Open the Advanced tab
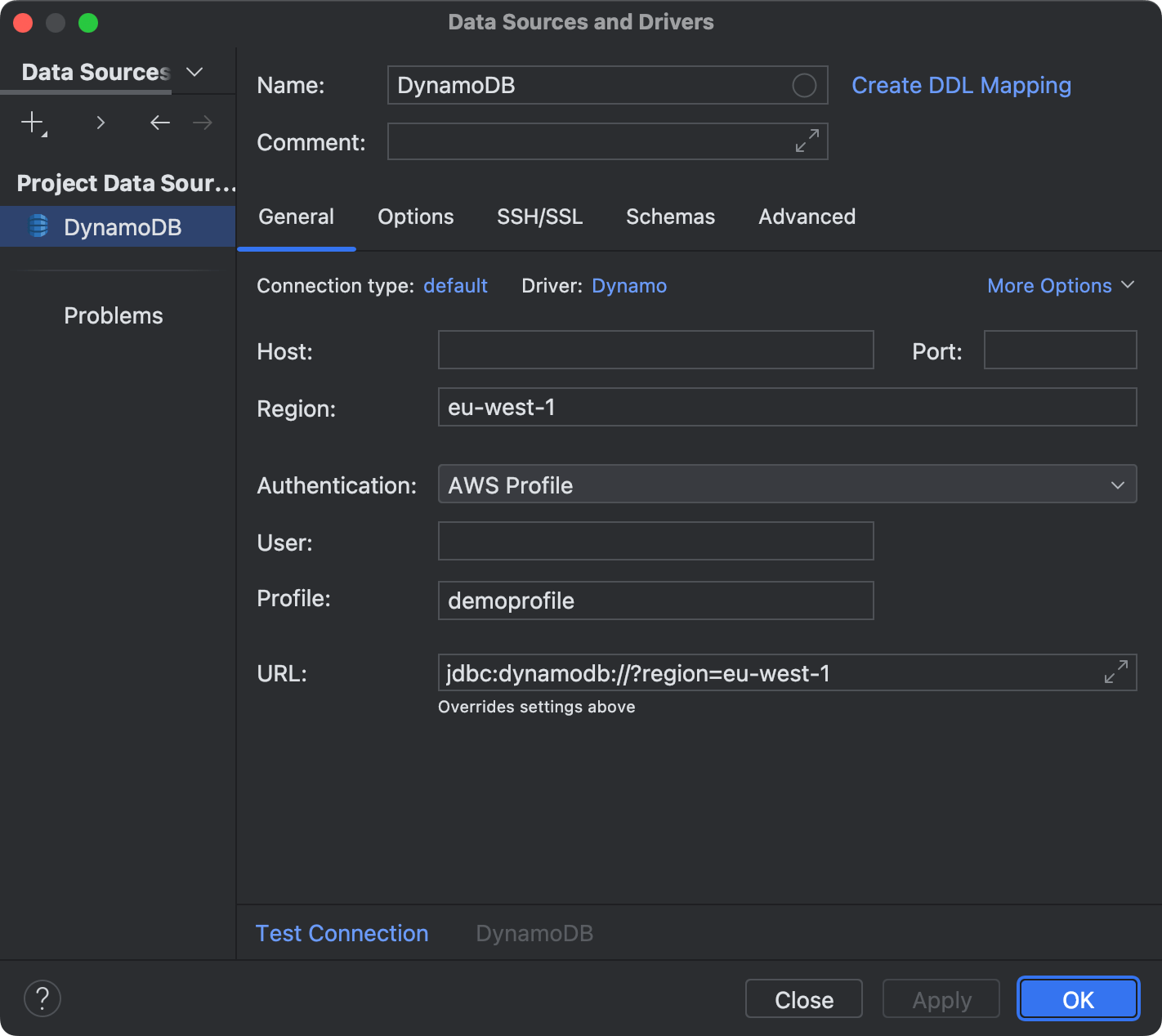1162x1036 pixels. point(807,217)
